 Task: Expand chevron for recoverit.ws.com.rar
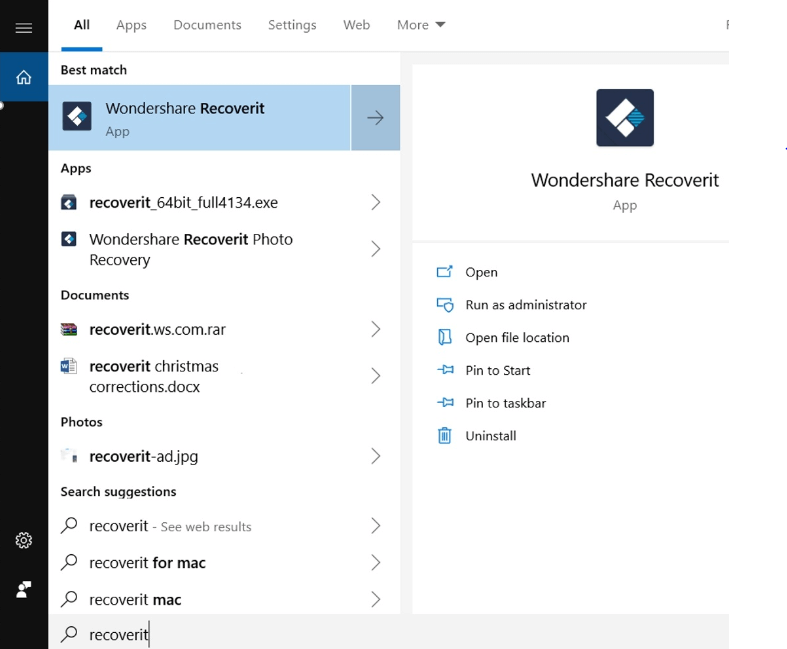(x=375, y=329)
